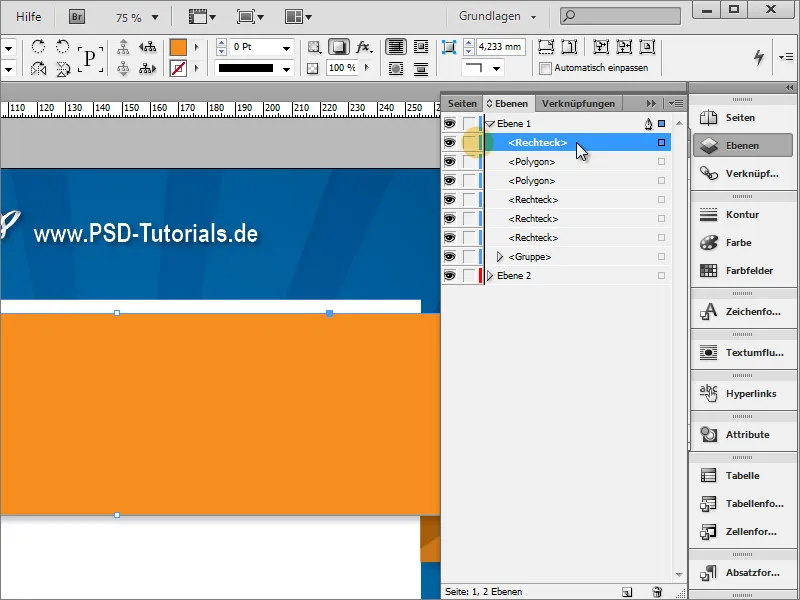Open corner shape dropdown
This screenshot has height=600, width=800.
(x=496, y=68)
